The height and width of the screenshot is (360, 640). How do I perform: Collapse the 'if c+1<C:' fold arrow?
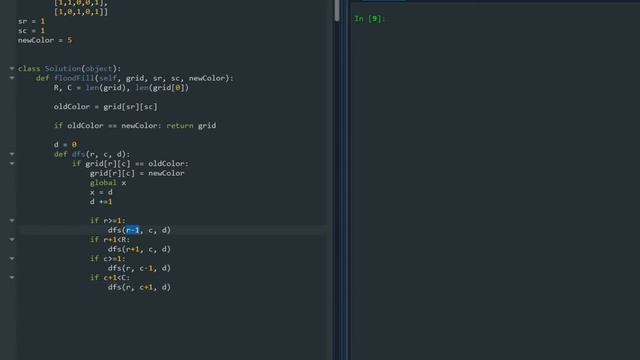(12, 278)
